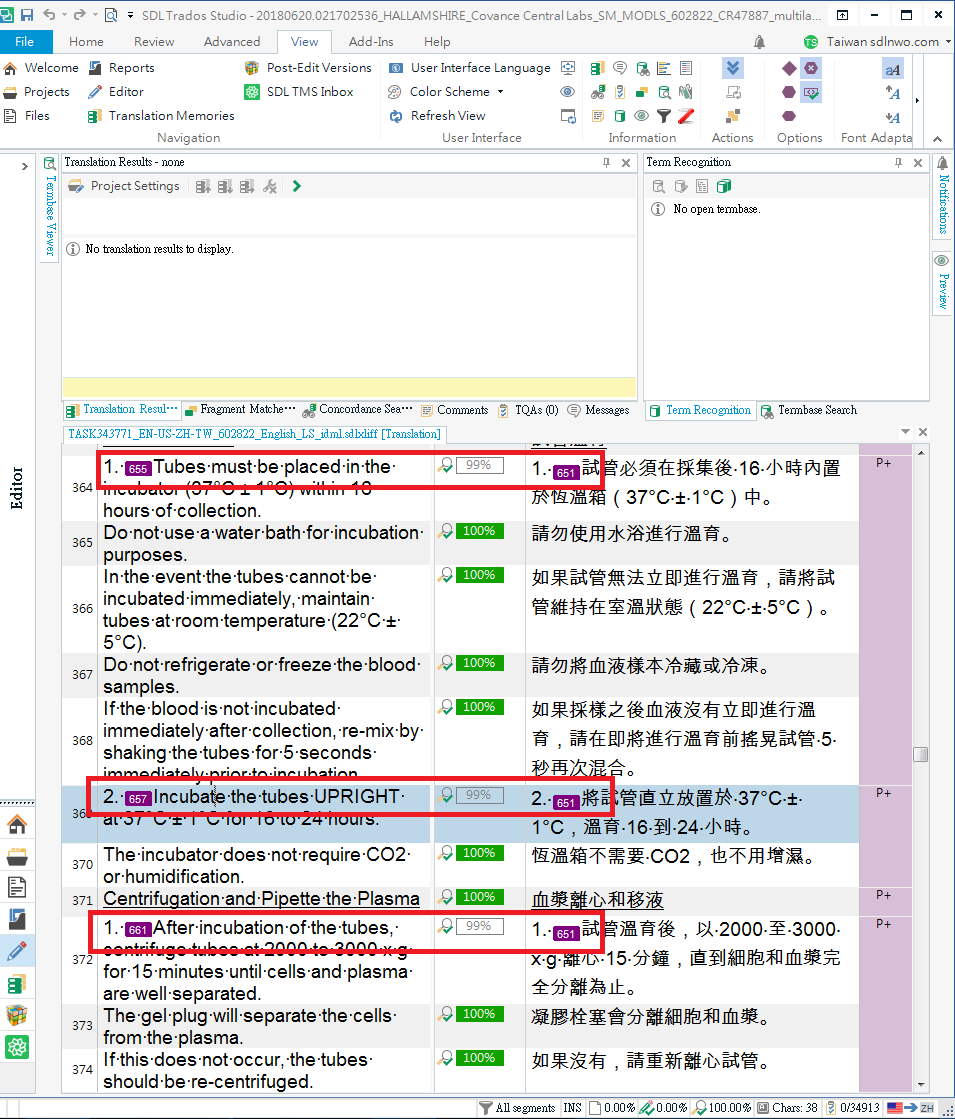
Task: Click the increase font size icon
Action: click(892, 93)
